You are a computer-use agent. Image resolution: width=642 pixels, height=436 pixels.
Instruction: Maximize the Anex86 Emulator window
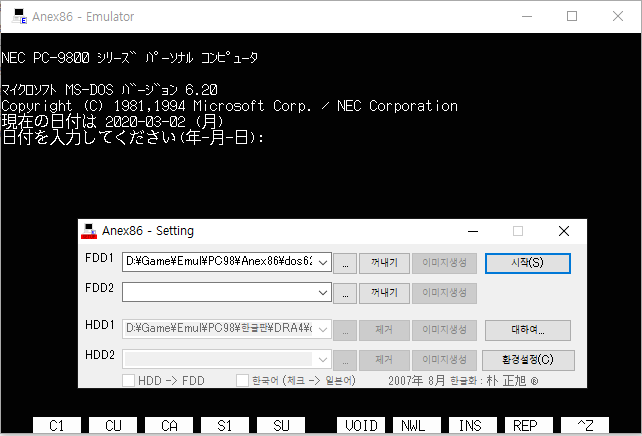(x=572, y=16)
